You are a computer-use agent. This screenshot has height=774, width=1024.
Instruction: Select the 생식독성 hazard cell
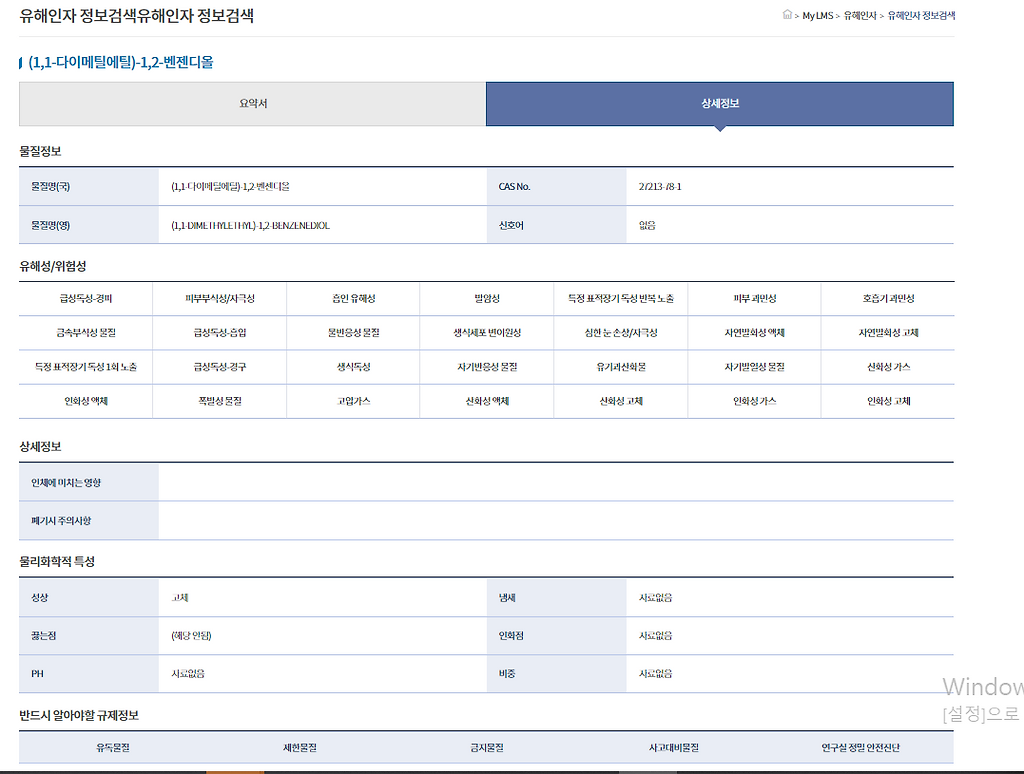point(353,367)
